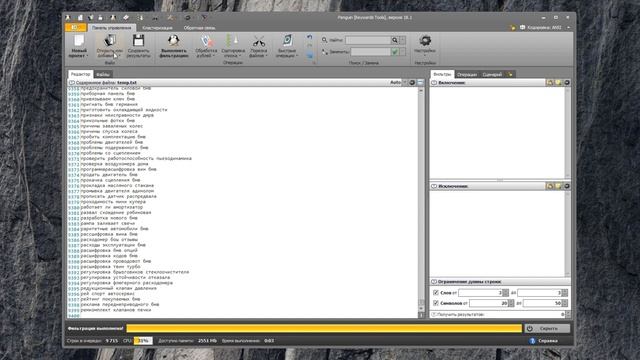
Task: Click line 9395 'редукционный клапан давления'
Action: (118, 288)
